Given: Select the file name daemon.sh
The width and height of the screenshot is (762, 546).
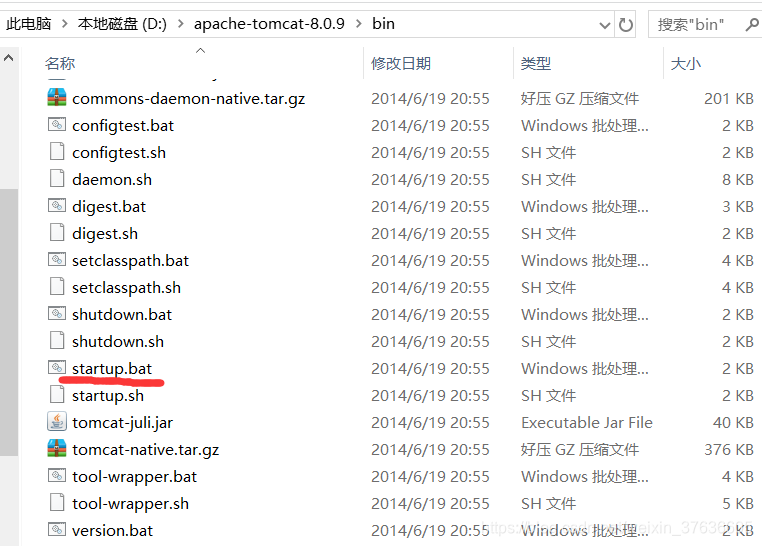Looking at the screenshot, I should click(112, 180).
